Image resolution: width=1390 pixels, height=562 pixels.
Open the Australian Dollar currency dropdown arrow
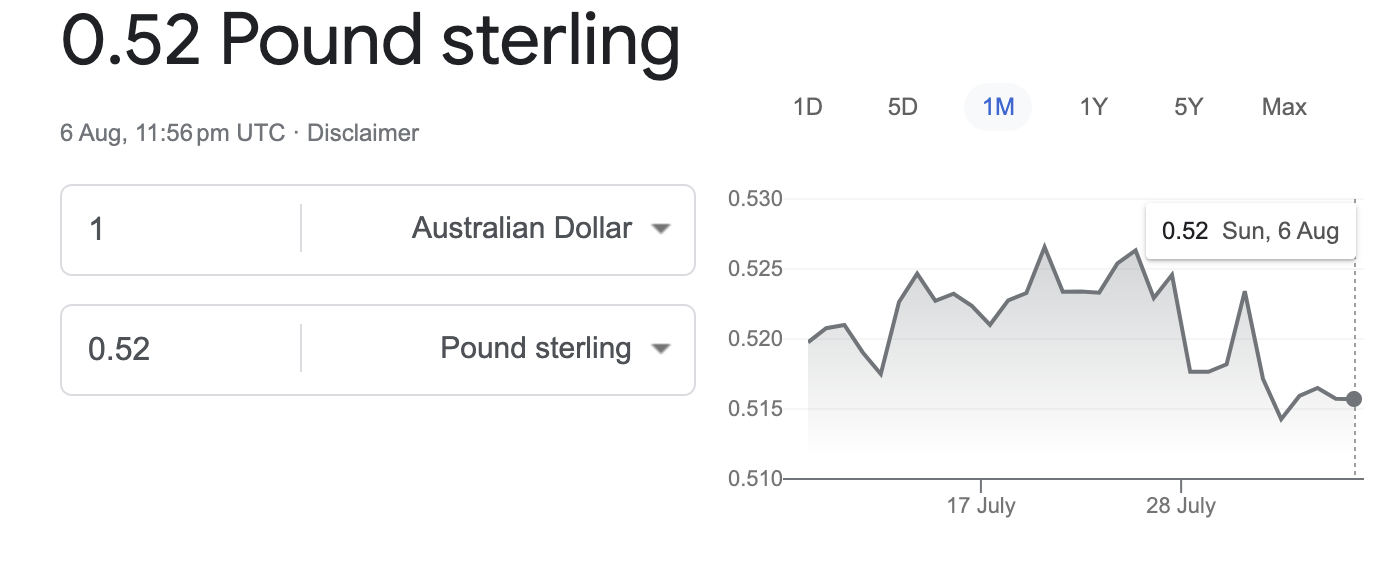pos(659,229)
